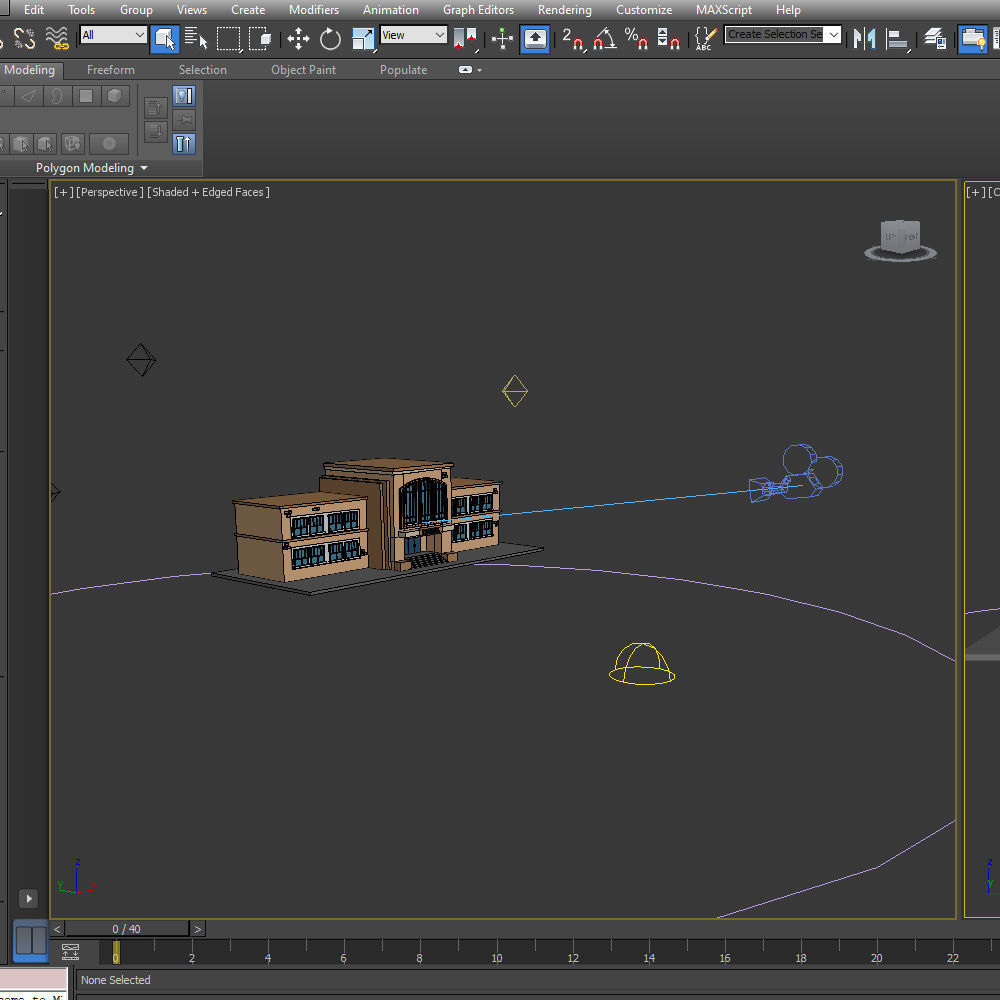This screenshot has height=1000, width=1000.
Task: Click the Edge sub-object triangle icon
Action: click(29, 96)
